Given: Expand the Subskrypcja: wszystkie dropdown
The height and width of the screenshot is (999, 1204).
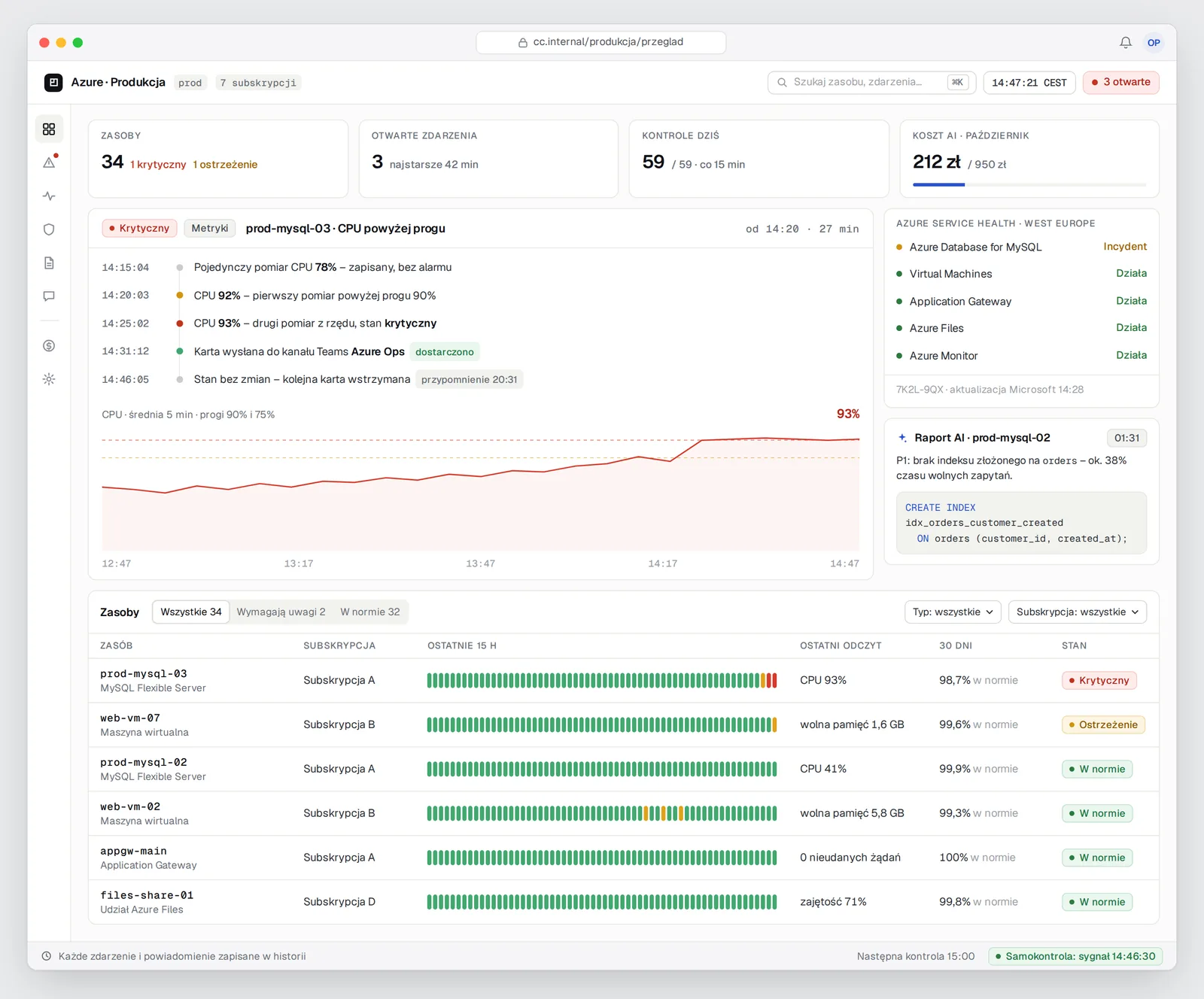Looking at the screenshot, I should click(1078, 612).
